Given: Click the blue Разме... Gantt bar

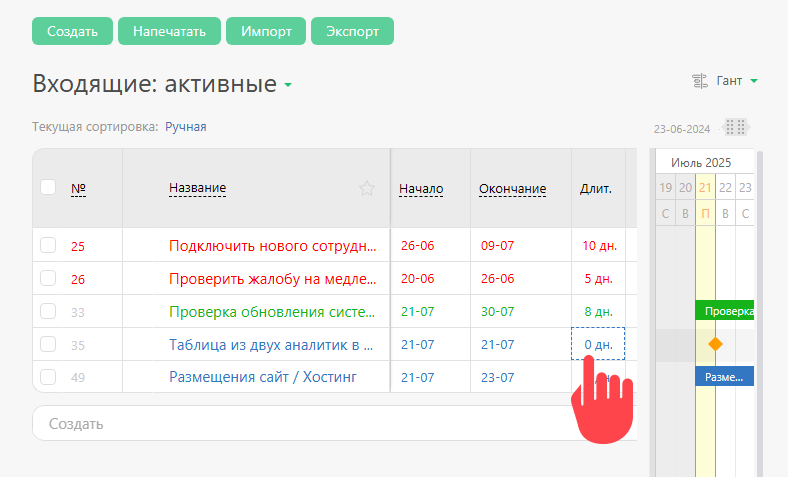Looking at the screenshot, I should tap(725, 376).
